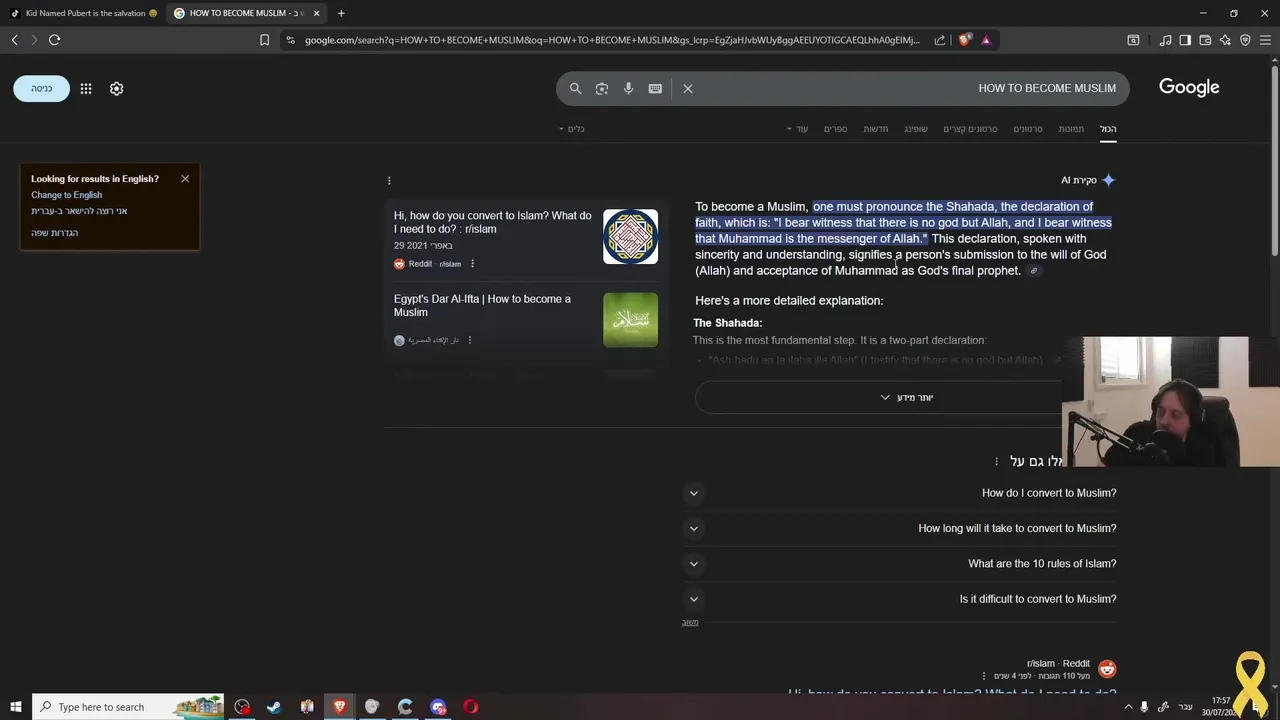Viewport: 1280px width, 720px height.
Task: Click 'Change to English' link
Action: 66,195
